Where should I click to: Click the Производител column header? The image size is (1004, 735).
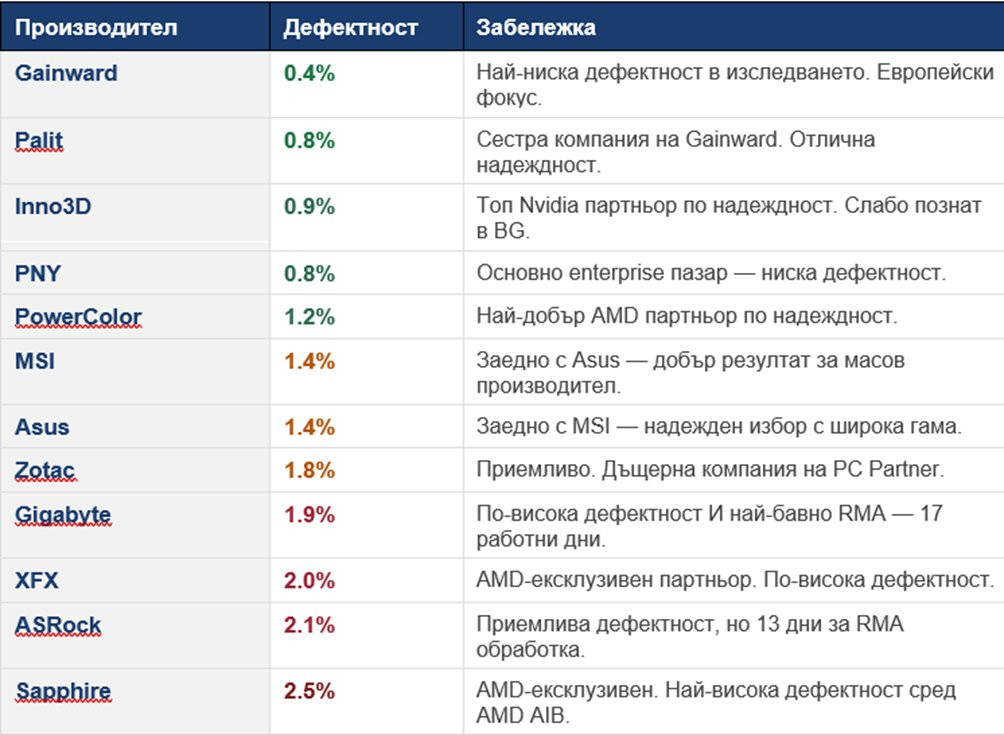pos(95,27)
